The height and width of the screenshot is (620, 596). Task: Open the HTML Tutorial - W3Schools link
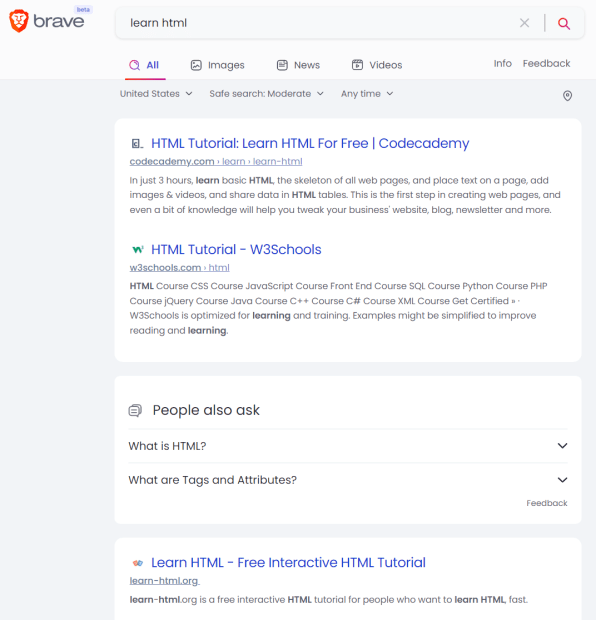click(x=236, y=250)
